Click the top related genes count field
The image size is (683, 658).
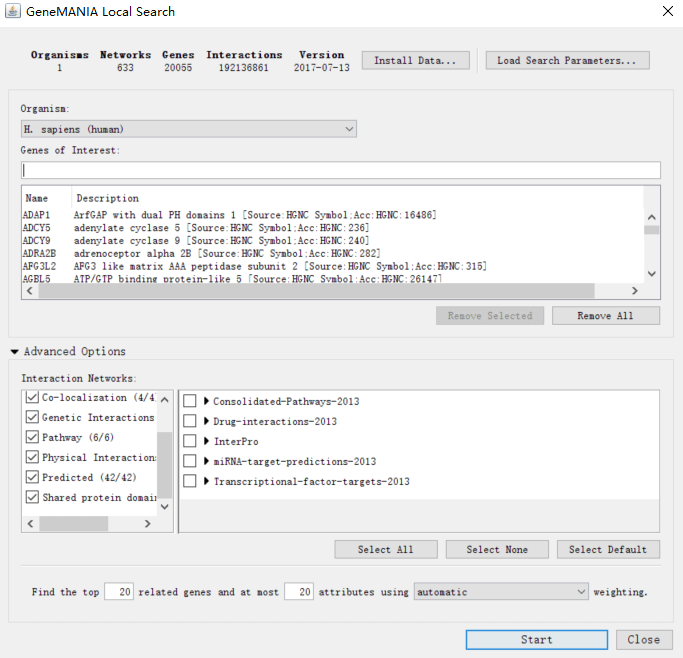pos(119,592)
